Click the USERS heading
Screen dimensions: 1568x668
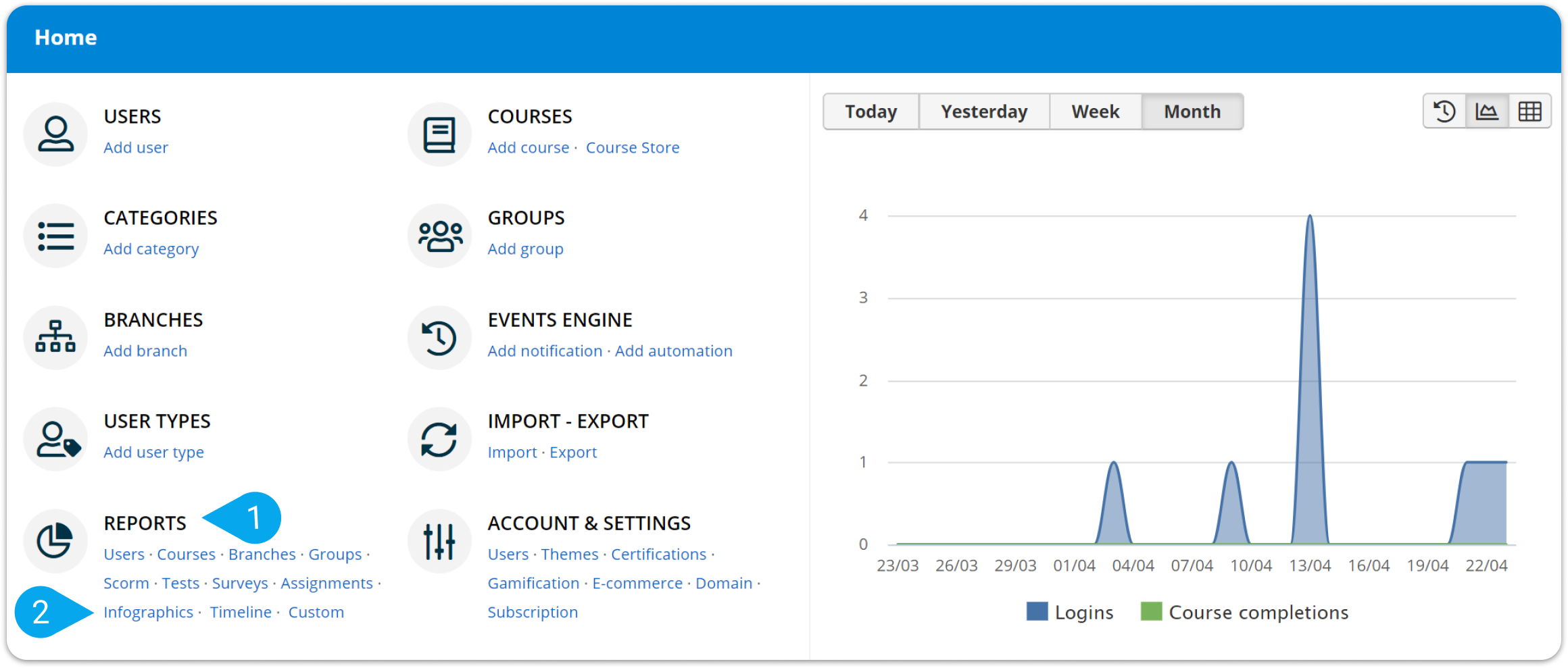click(x=132, y=117)
